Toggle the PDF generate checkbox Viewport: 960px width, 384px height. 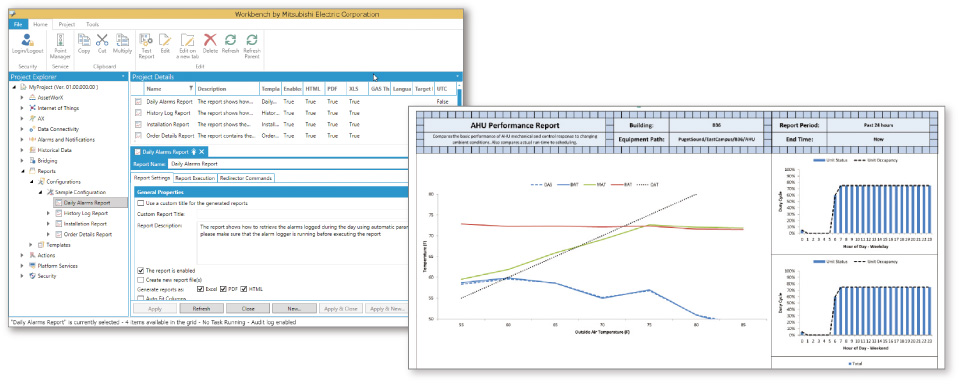point(223,288)
